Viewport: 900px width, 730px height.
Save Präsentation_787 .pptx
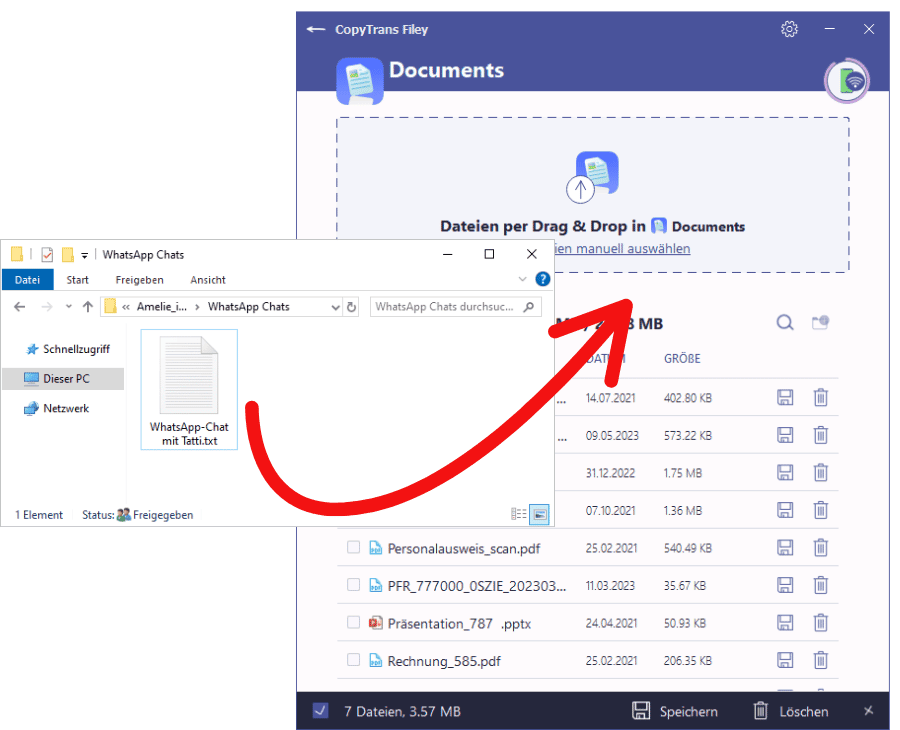(x=785, y=623)
